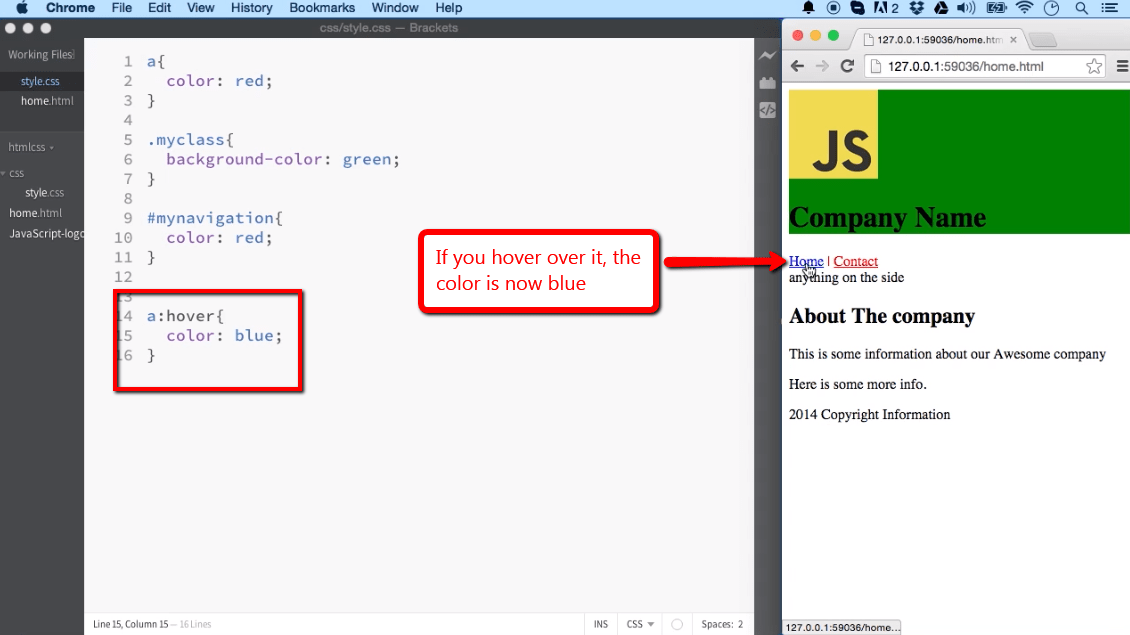Open Spotlight search magnifier
The width and height of the screenshot is (1130, 635).
1081,8
